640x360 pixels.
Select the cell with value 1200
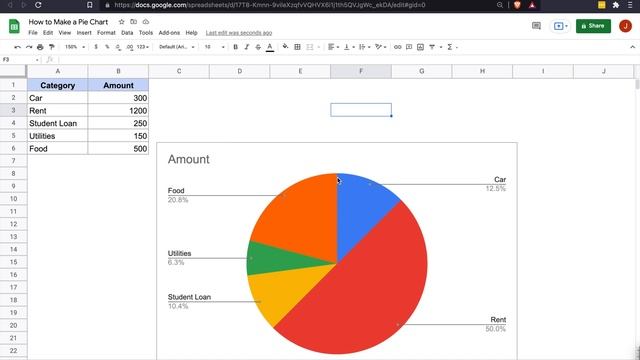pos(118,110)
